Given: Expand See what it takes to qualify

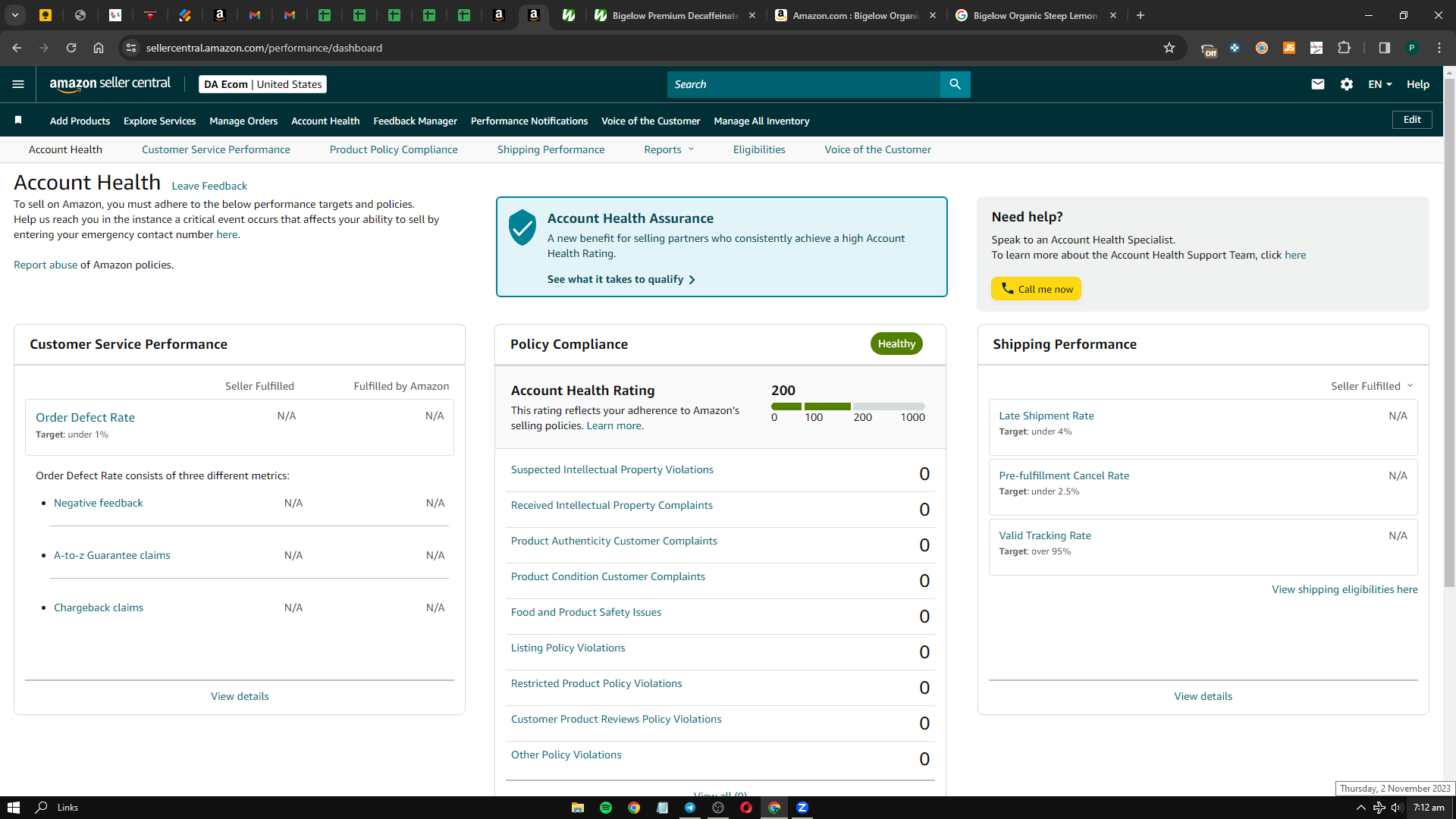Looking at the screenshot, I should [622, 279].
